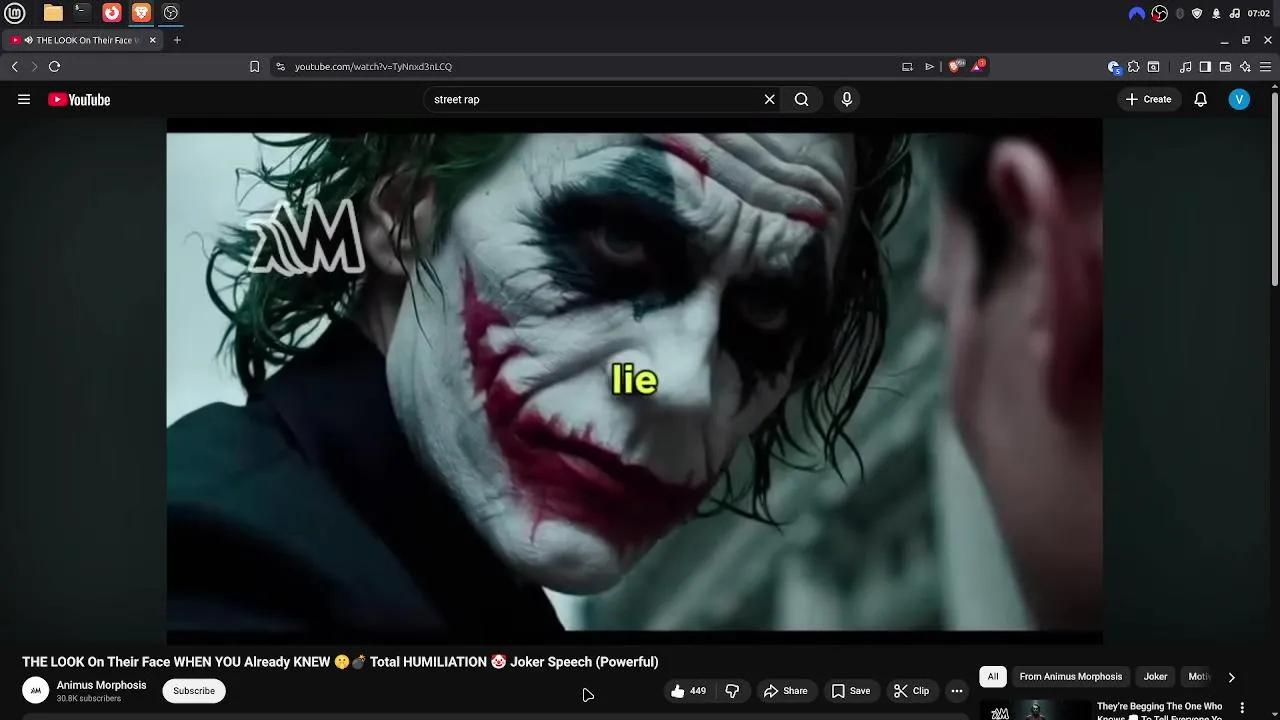Go forward to the next page
Screen dimensions: 1280x720
click(x=34, y=66)
